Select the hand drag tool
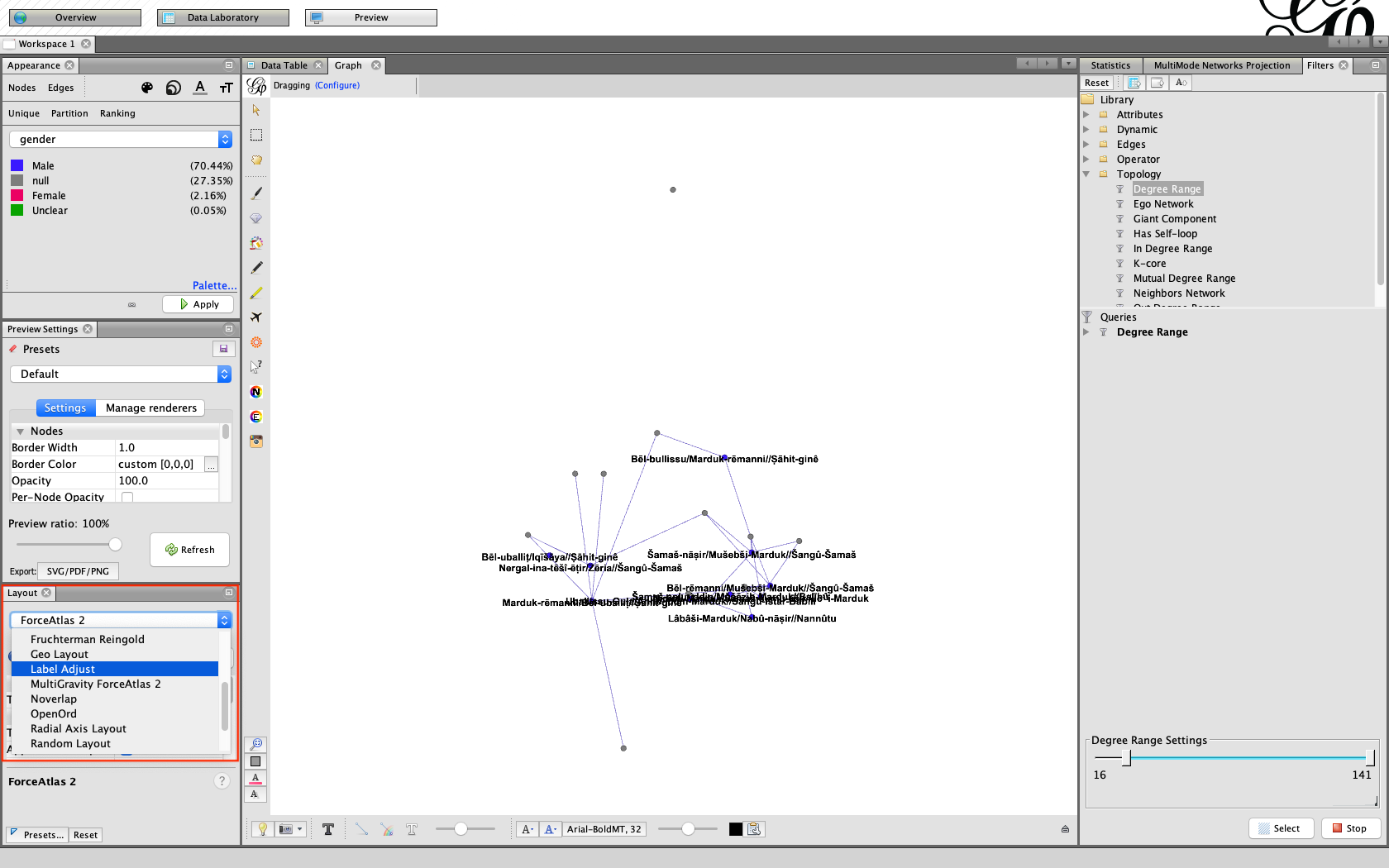 click(256, 160)
